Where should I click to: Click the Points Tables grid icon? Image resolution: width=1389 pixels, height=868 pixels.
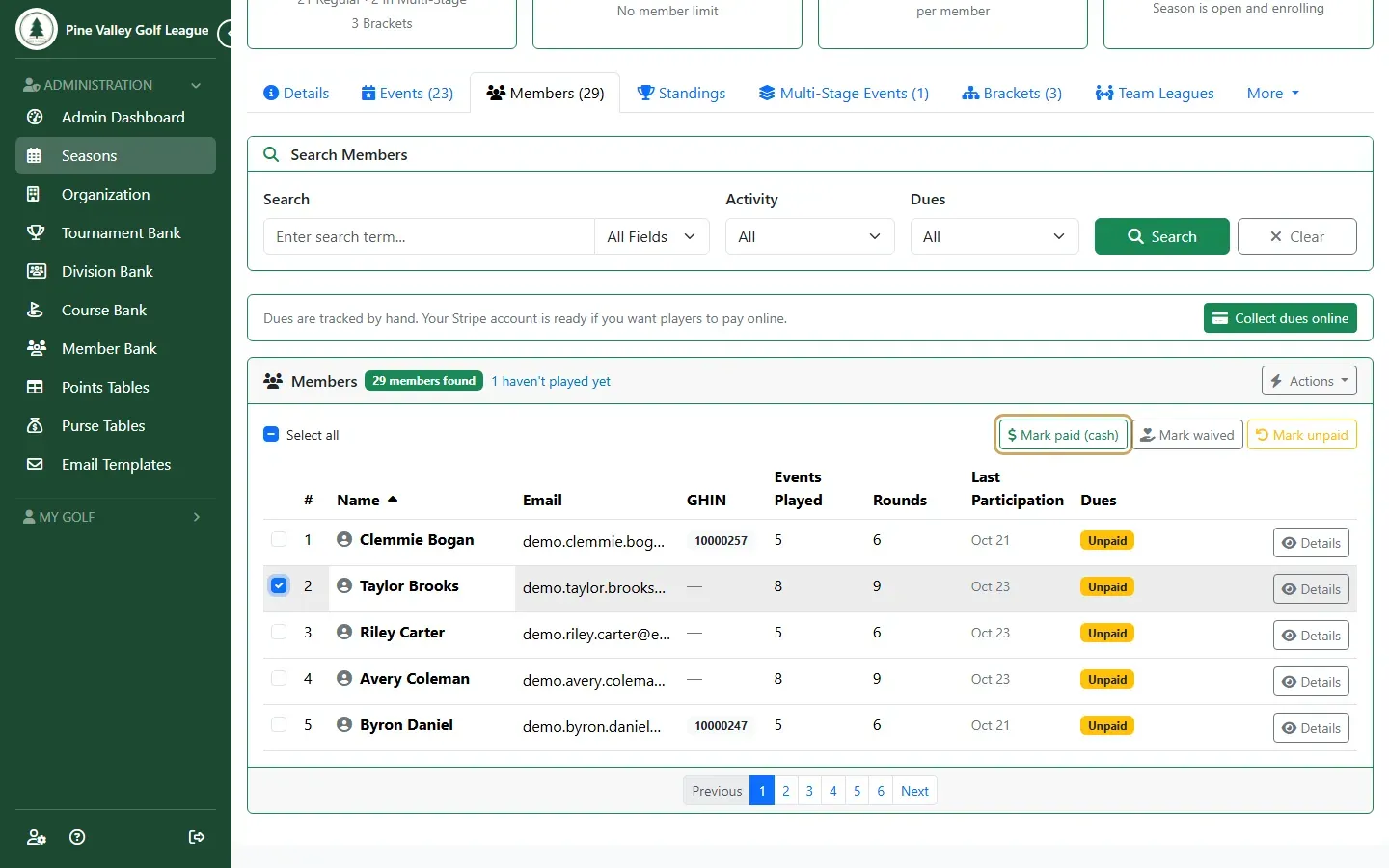[x=35, y=387]
